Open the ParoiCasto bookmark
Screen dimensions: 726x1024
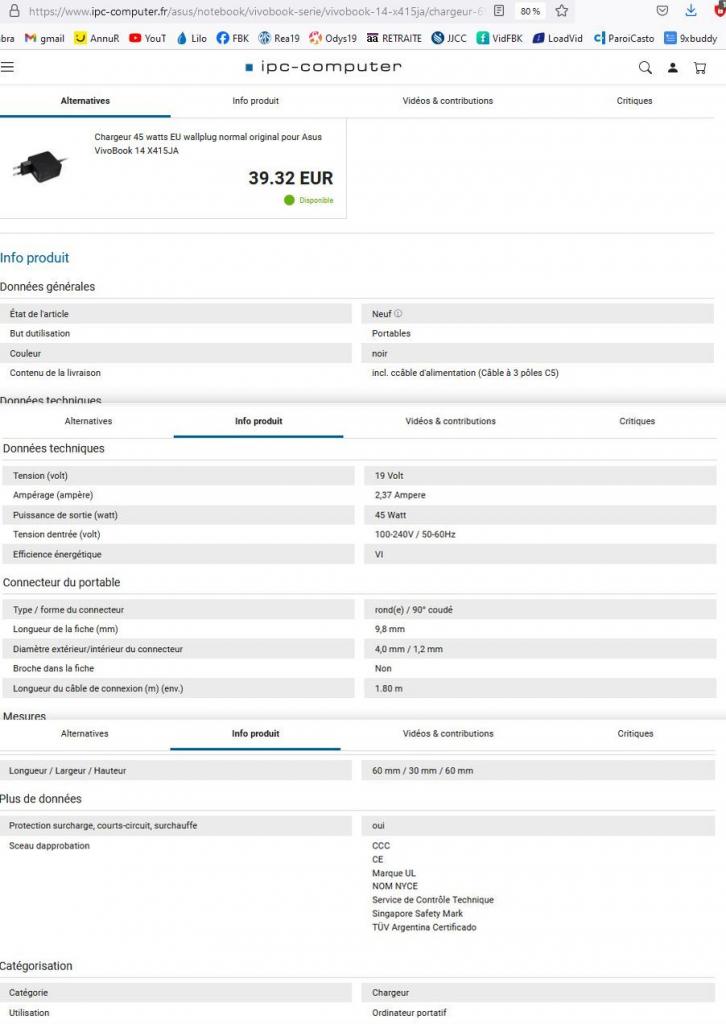pos(623,39)
